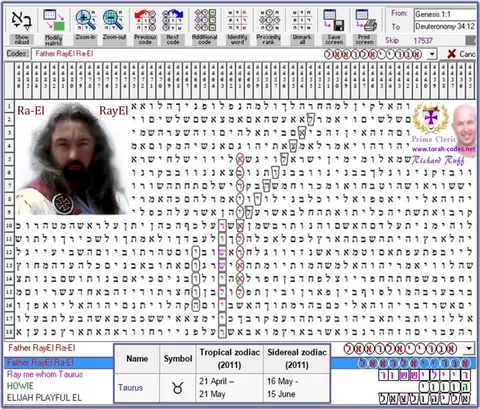Select ELIJAH PLAYFUL EL code entry
Viewport: 480px width, 409px height.
tap(44, 398)
